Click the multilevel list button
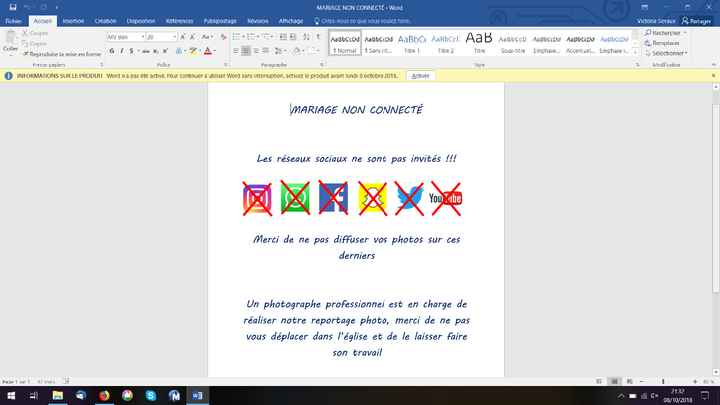This screenshot has width=720, height=405. 267,37
